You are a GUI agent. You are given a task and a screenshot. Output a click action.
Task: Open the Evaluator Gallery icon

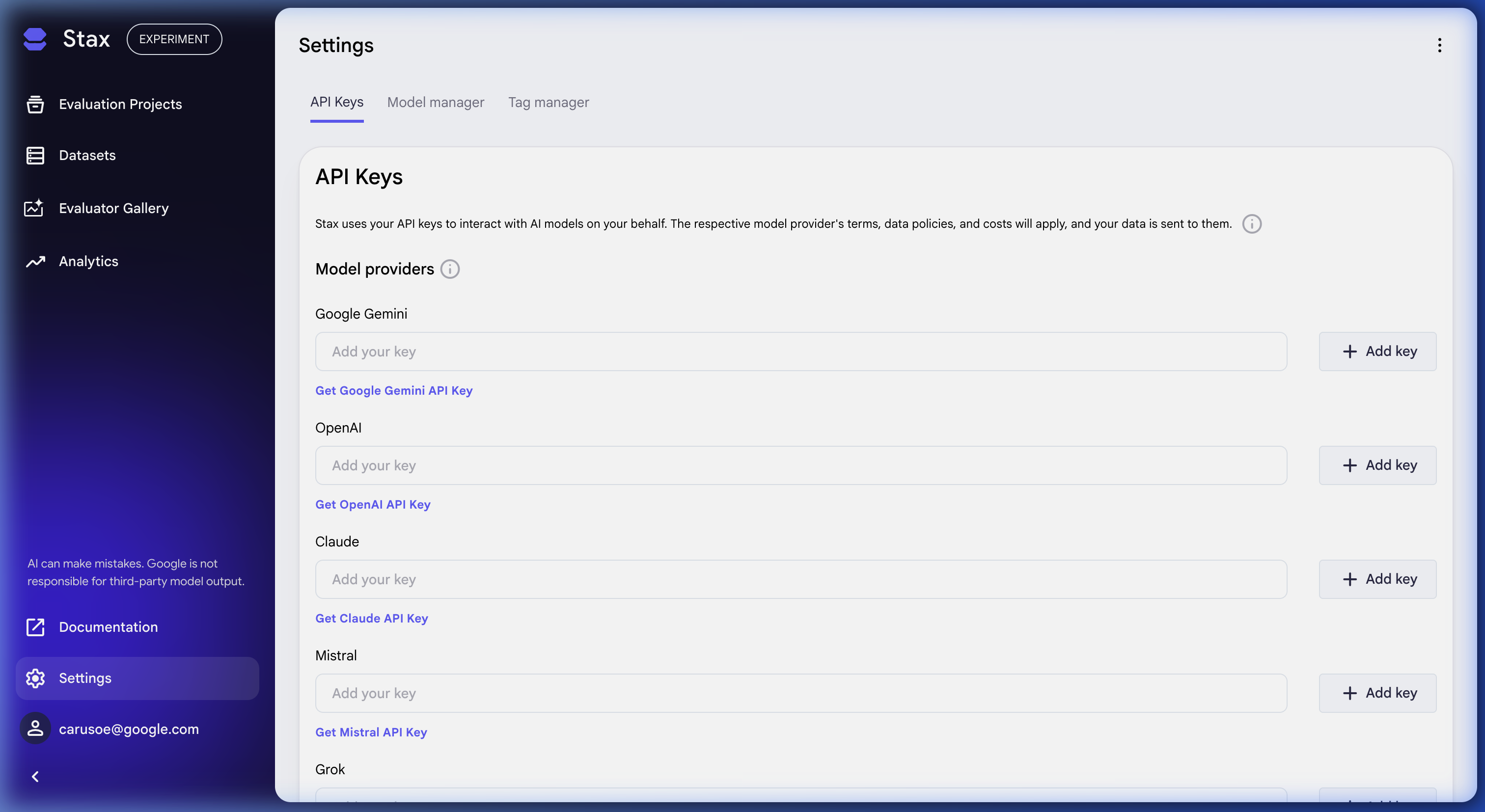pyautogui.click(x=35, y=208)
